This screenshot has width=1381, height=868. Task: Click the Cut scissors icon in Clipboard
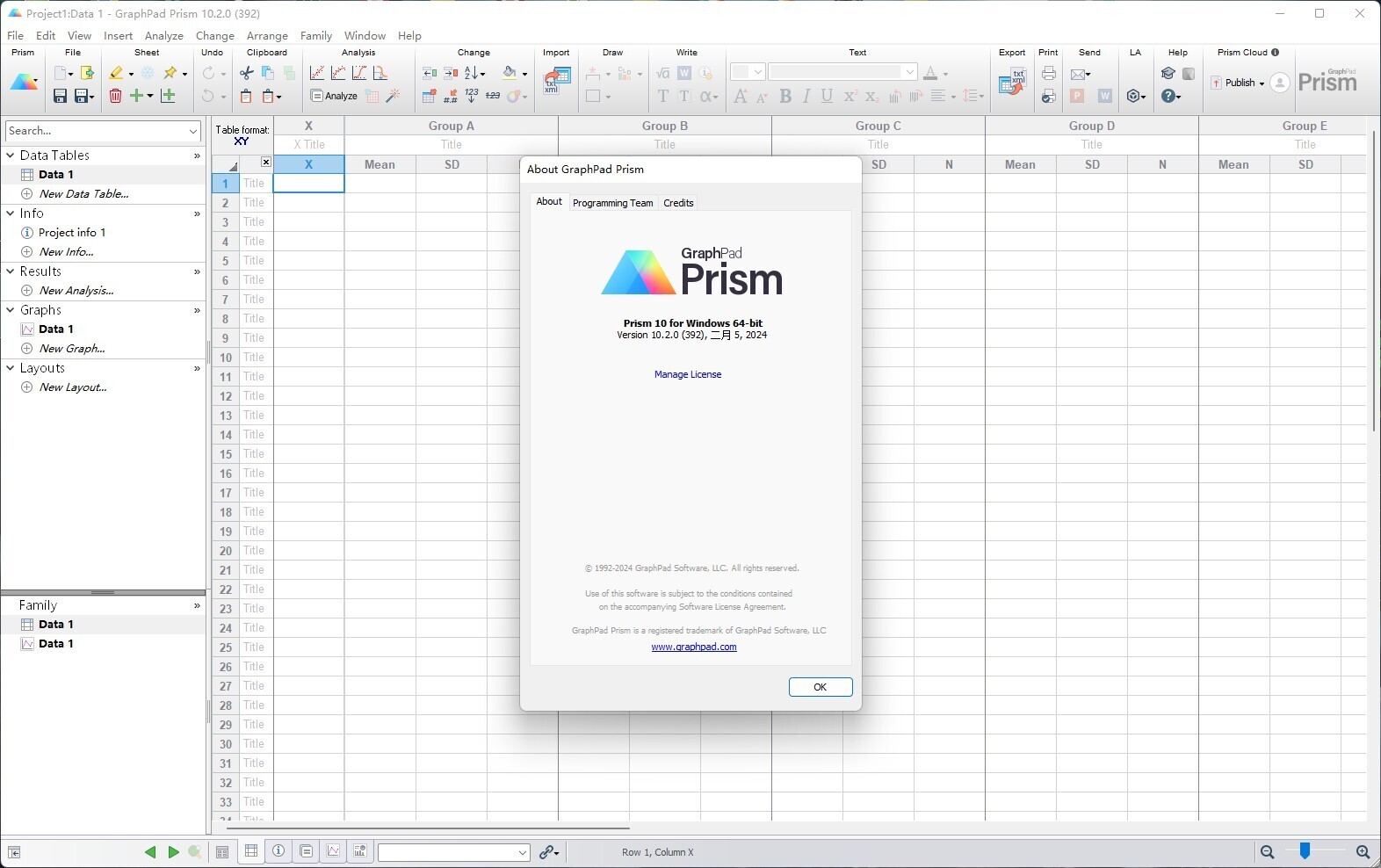pyautogui.click(x=247, y=74)
